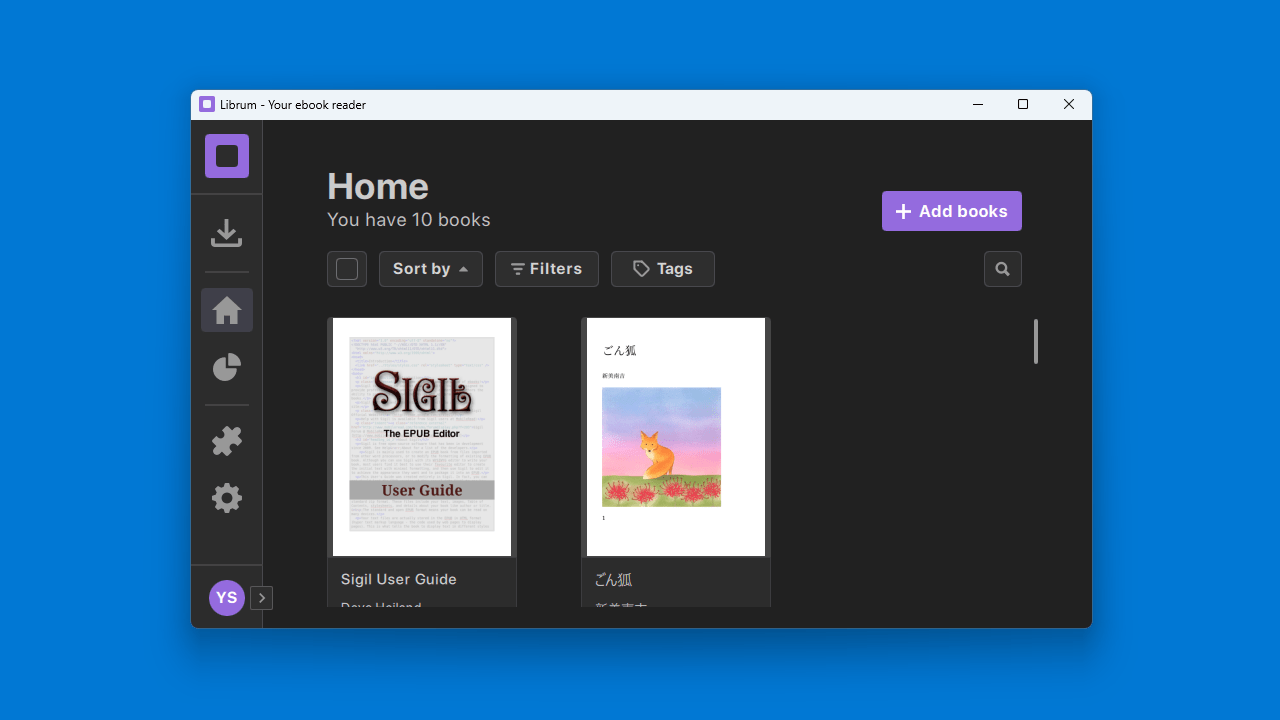The image size is (1280, 720).
Task: Open the add-ons puzzle piece icon
Action: point(227,441)
